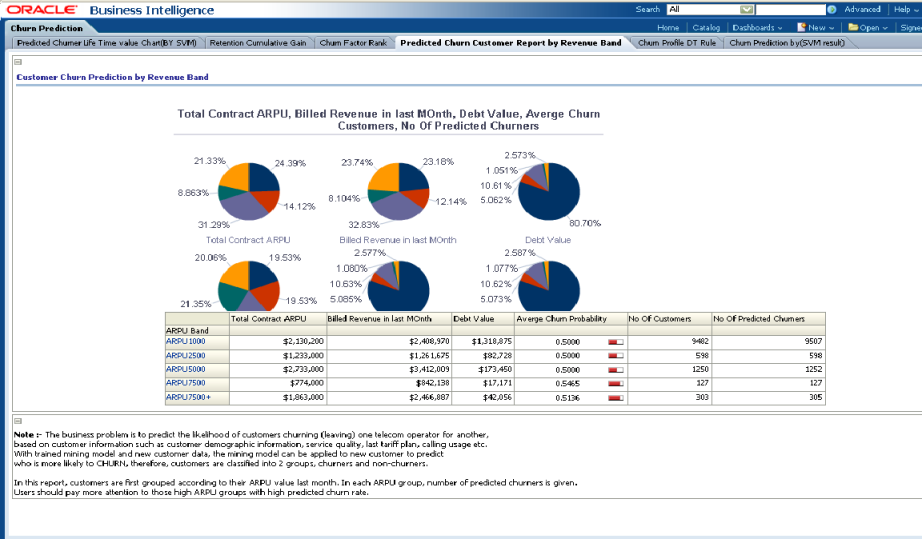The height and width of the screenshot is (539, 922).
Task: Drill into ARPU1000 band link
Action: click(185, 342)
